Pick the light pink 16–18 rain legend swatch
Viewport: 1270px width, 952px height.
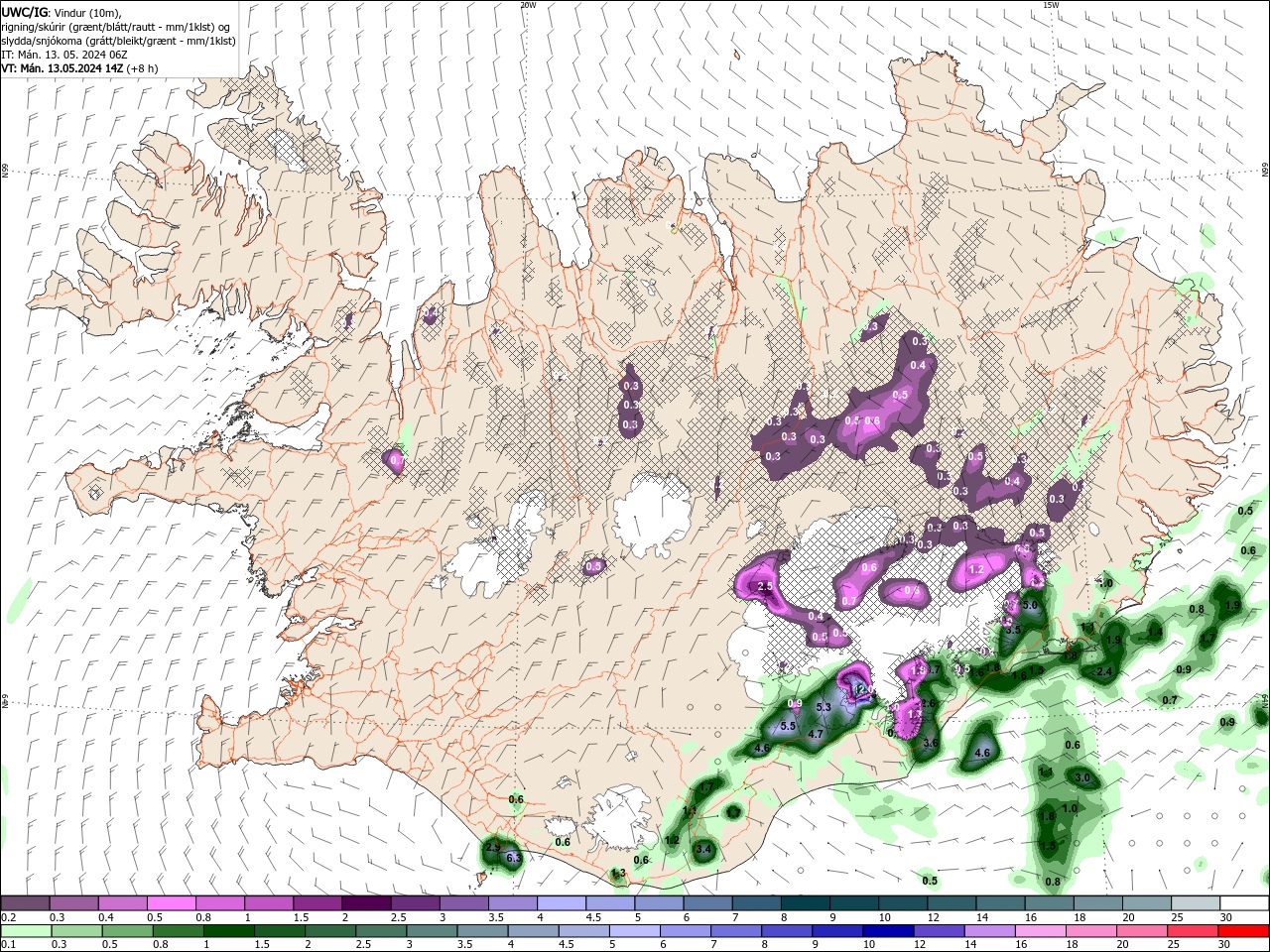1040,931
